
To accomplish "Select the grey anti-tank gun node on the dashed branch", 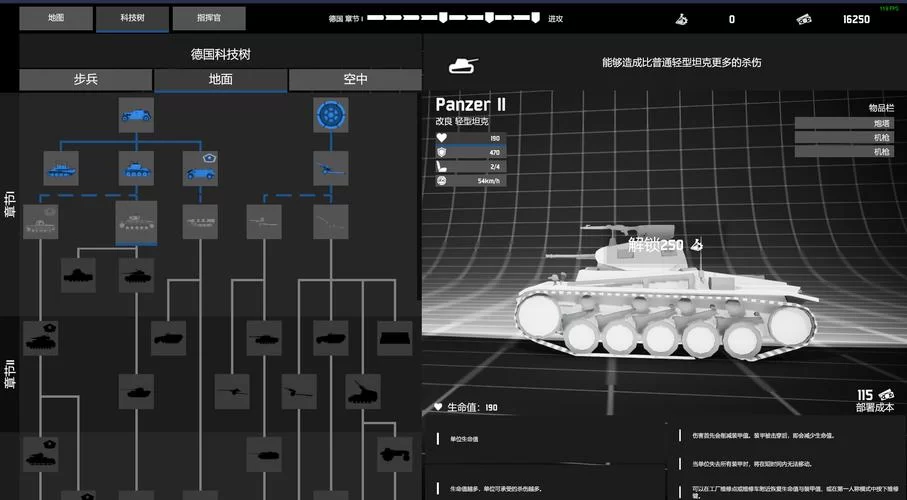I will pyautogui.click(x=264, y=222).
